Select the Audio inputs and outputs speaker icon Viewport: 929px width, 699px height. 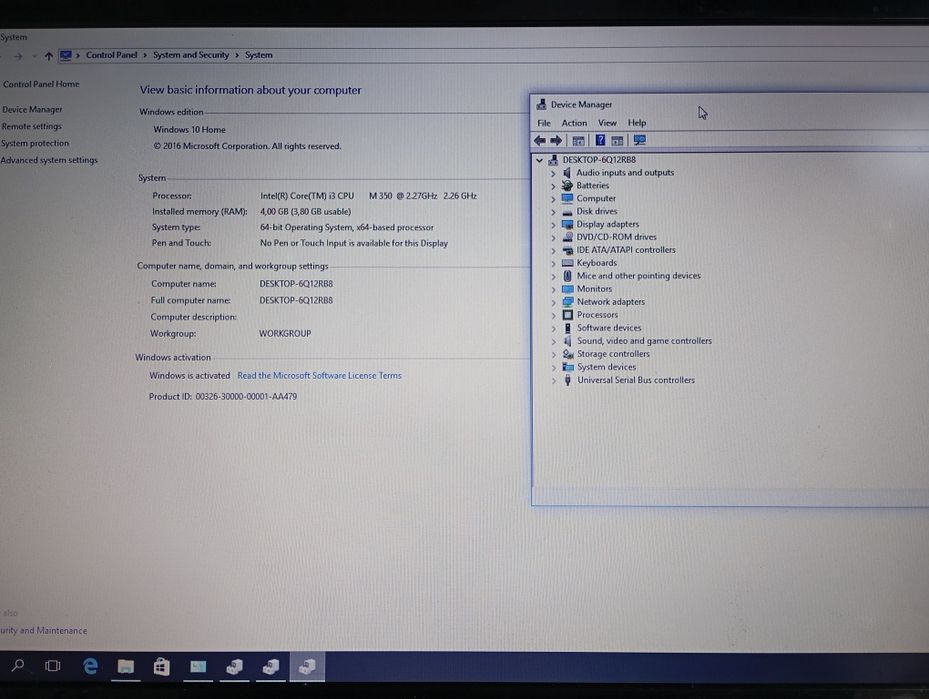pyautogui.click(x=567, y=172)
